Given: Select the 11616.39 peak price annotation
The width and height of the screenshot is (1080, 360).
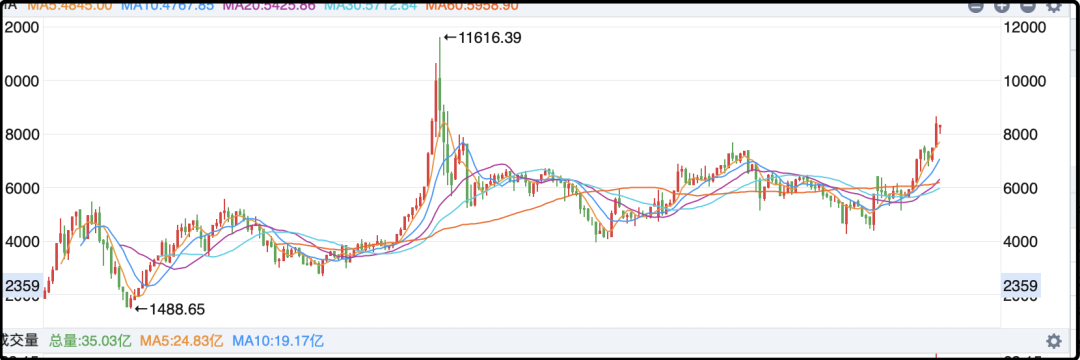Looking at the screenshot, I should coord(481,39).
